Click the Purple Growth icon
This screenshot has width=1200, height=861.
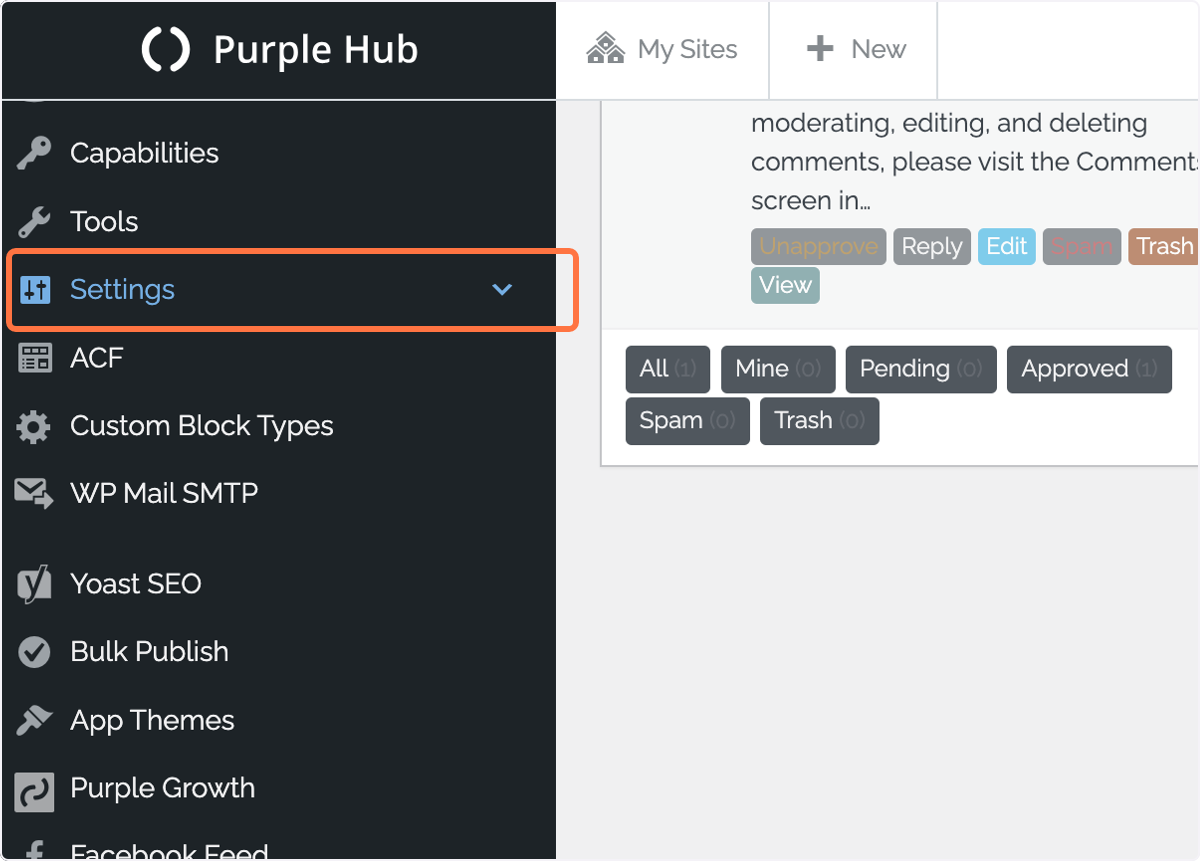(34, 790)
